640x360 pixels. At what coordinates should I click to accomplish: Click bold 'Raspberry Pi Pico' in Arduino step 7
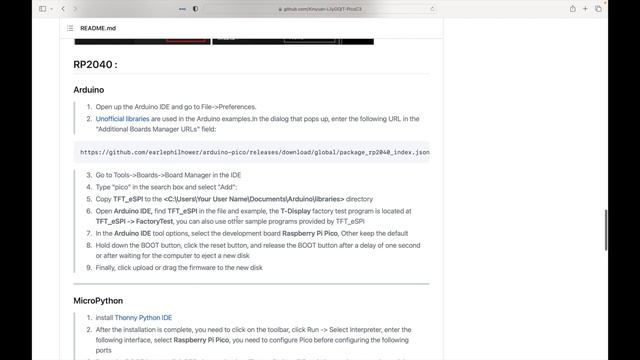(310, 233)
